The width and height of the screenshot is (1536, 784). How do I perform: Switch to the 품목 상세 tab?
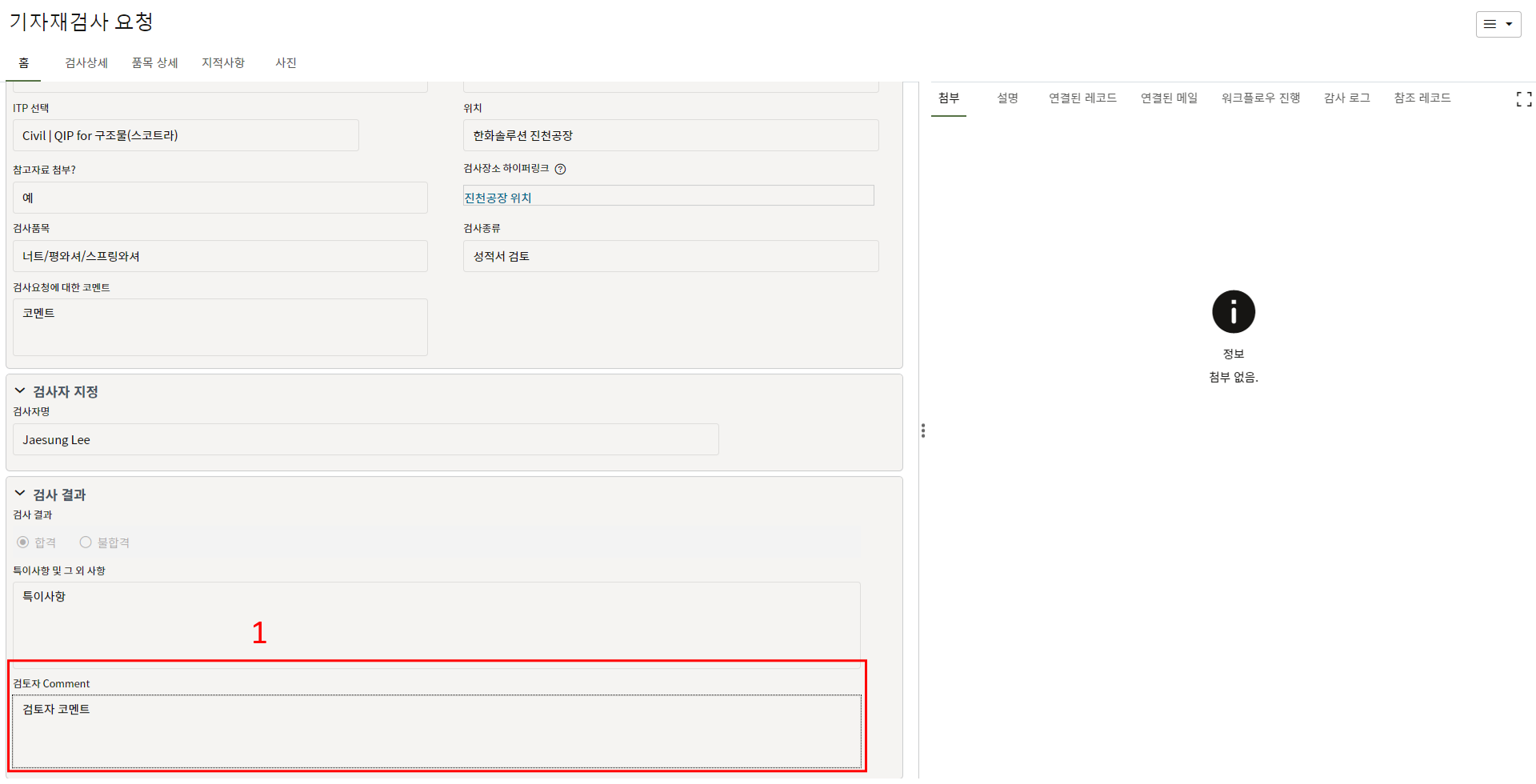coord(154,63)
